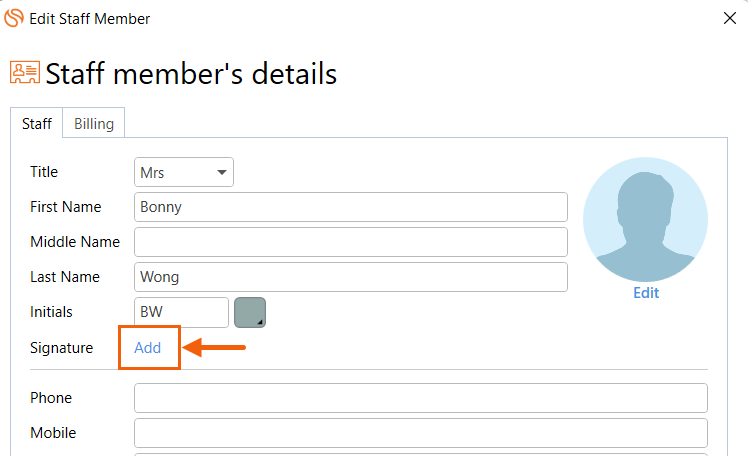Viewport: 748px width, 456px height.
Task: Select the Staff tab
Action: pos(37,124)
